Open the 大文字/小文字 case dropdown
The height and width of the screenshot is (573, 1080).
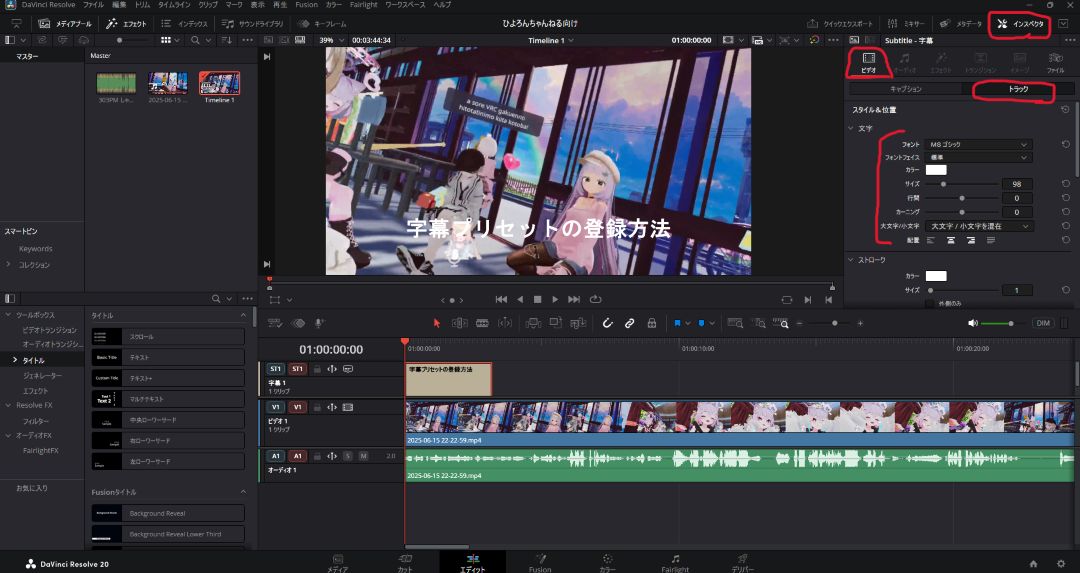click(978, 226)
